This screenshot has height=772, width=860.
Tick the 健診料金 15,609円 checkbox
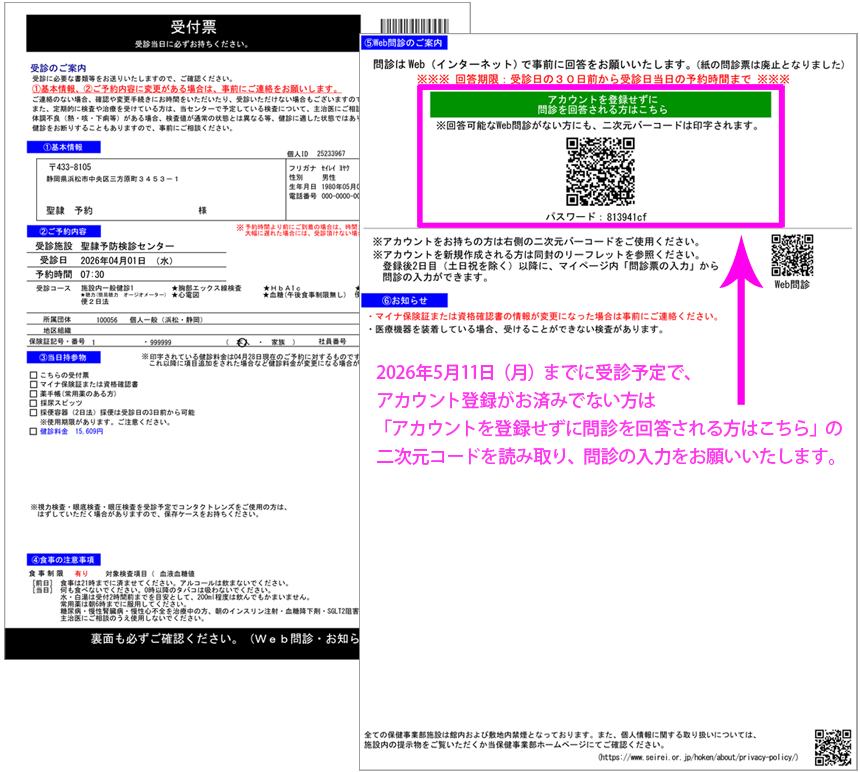tap(33, 432)
